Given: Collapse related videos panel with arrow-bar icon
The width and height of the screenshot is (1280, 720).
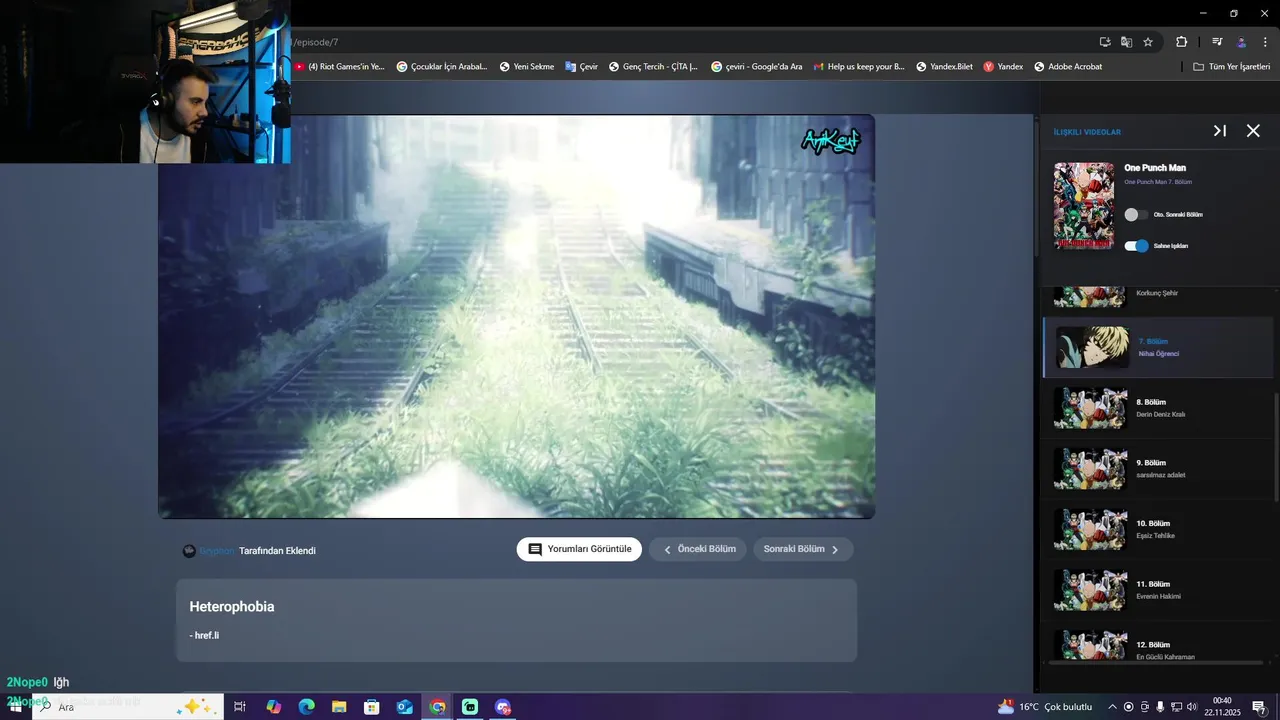Looking at the screenshot, I should click(1220, 131).
